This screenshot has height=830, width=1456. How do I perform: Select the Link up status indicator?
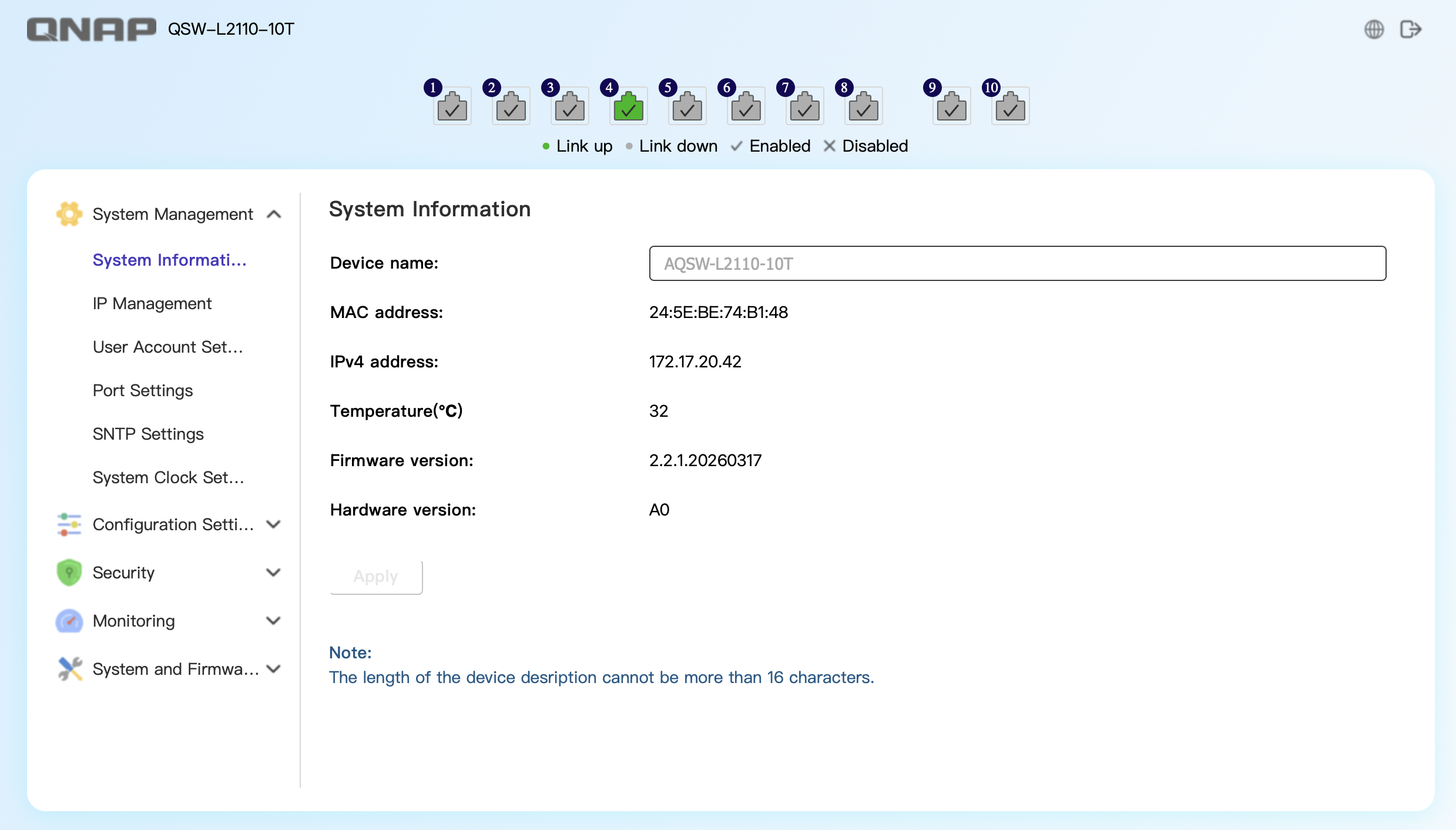[x=577, y=146]
